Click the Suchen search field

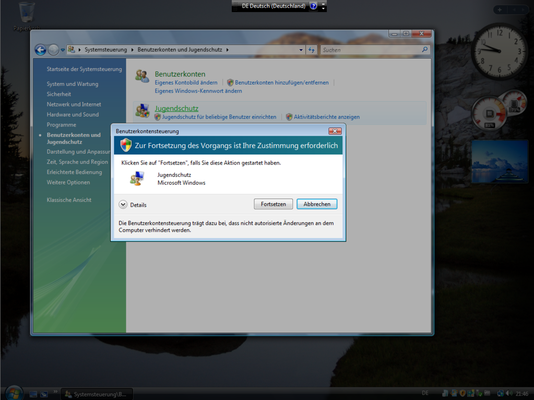(x=371, y=50)
